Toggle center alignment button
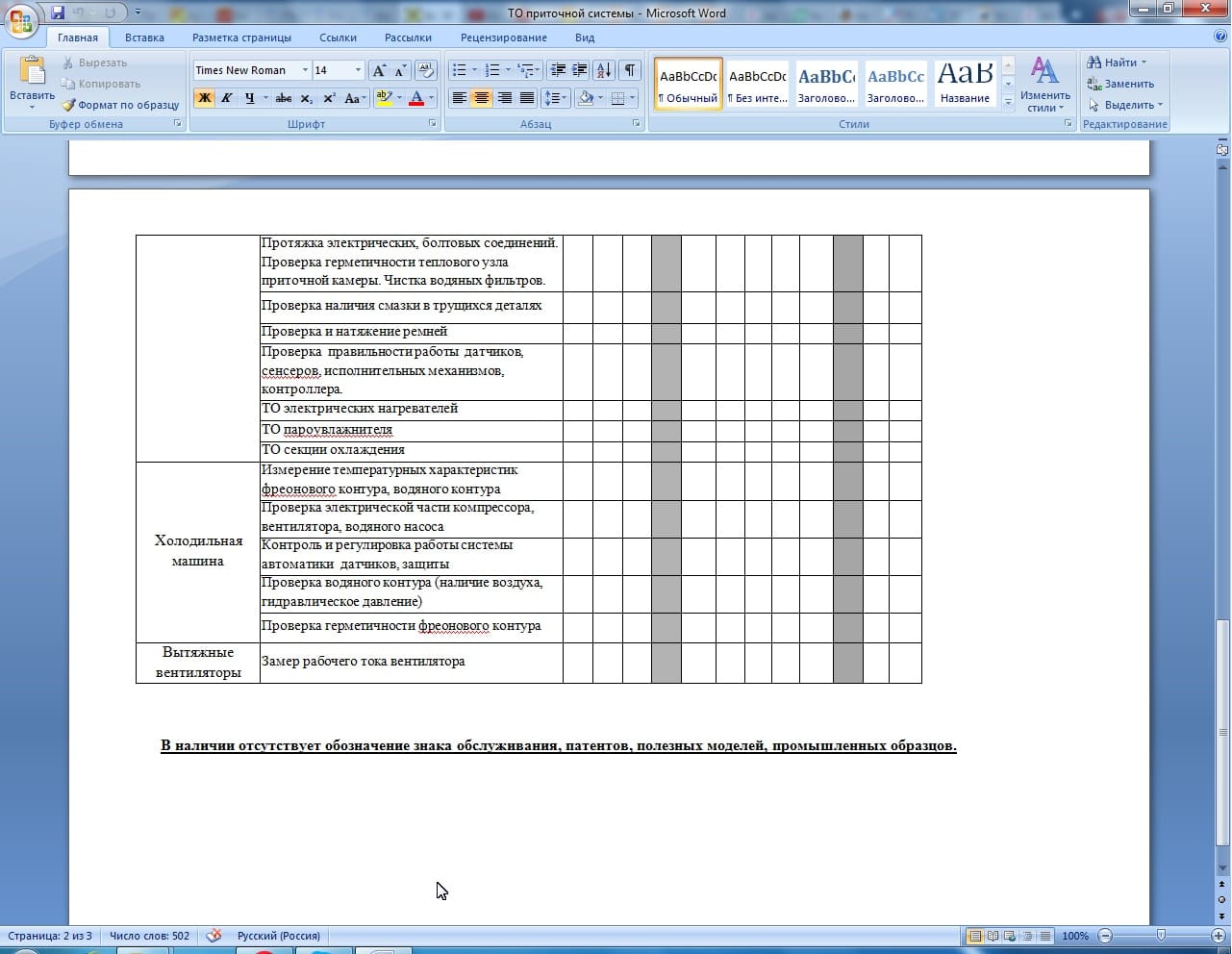Screen dimensions: 1232x954 (482, 98)
